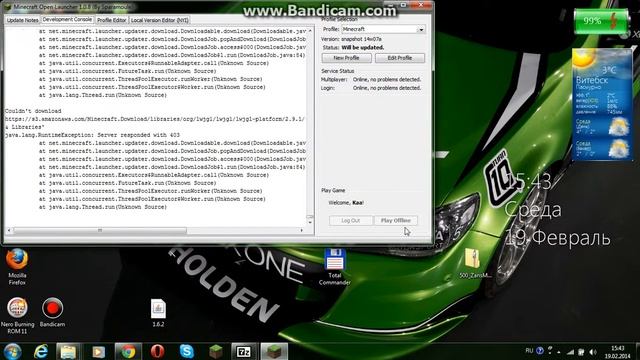The width and height of the screenshot is (640, 360).
Task: Click the console horizontal scrollbar thumb
Action: click(x=100, y=231)
